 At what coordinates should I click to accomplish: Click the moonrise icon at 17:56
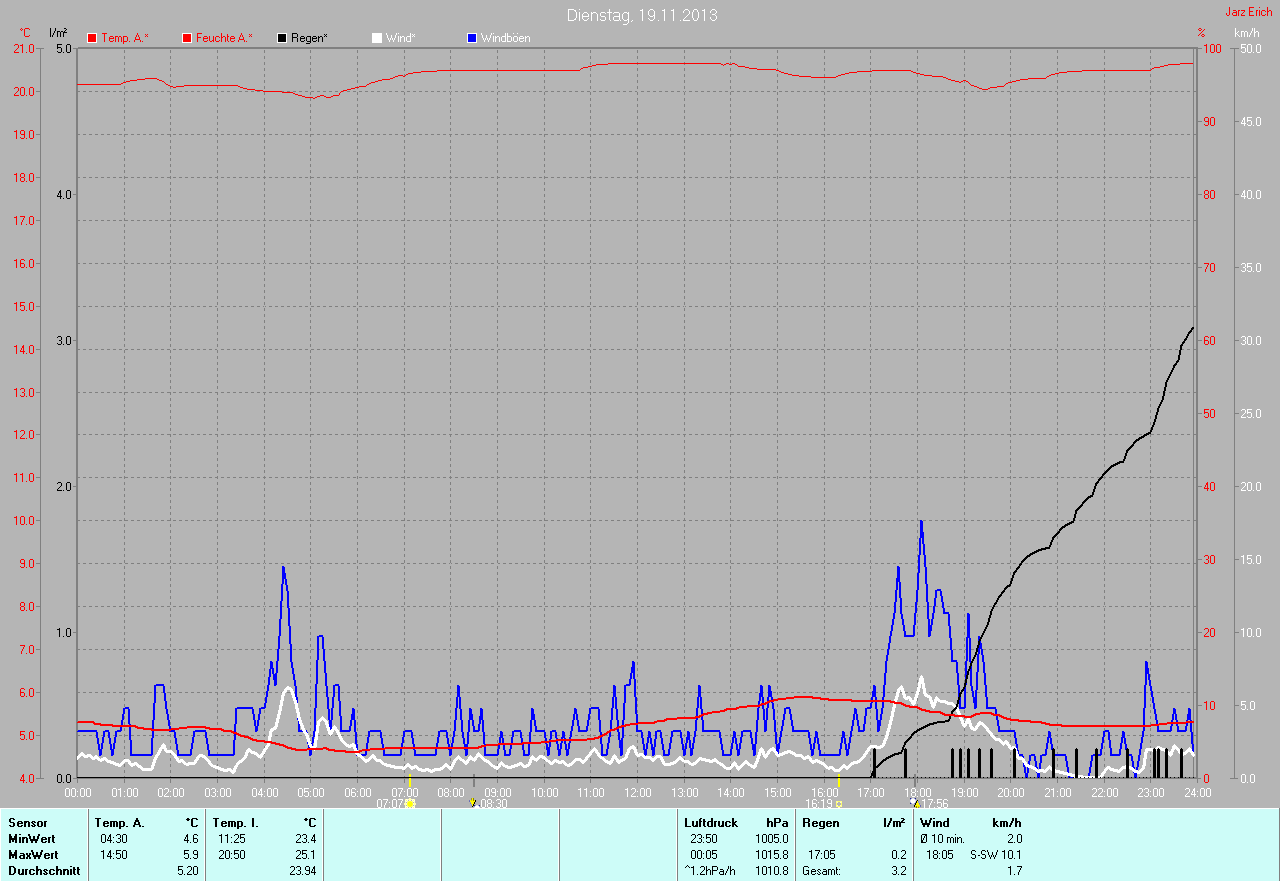tap(914, 803)
